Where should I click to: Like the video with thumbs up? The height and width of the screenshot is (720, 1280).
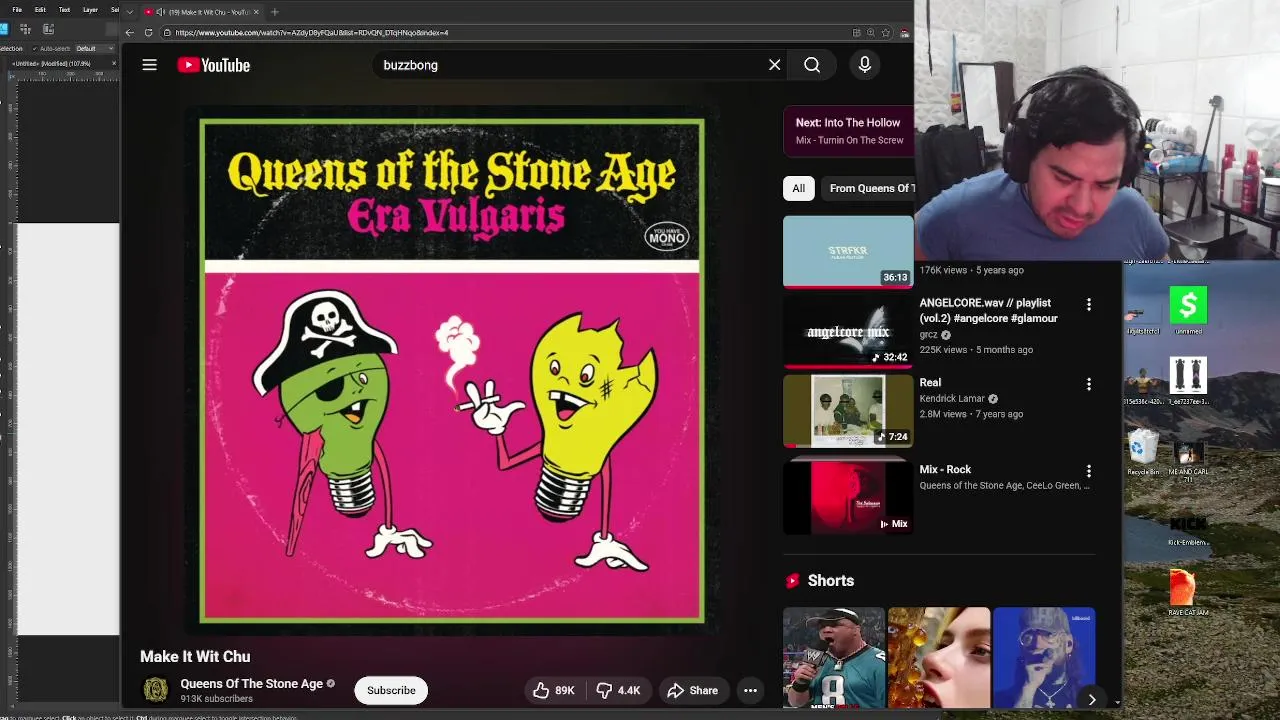pyautogui.click(x=553, y=690)
